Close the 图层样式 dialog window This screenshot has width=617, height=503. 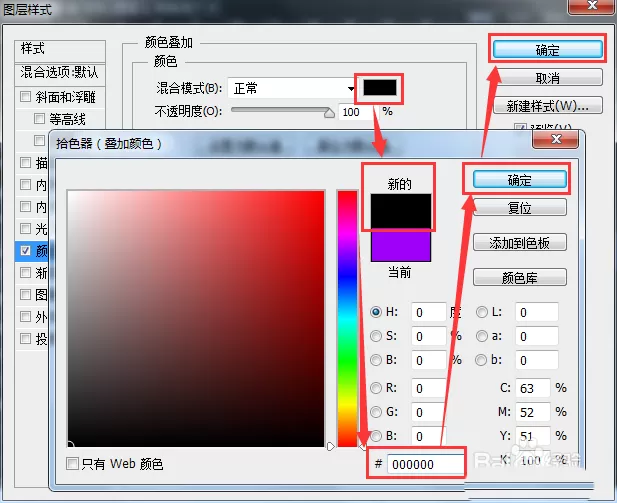[592, 6]
